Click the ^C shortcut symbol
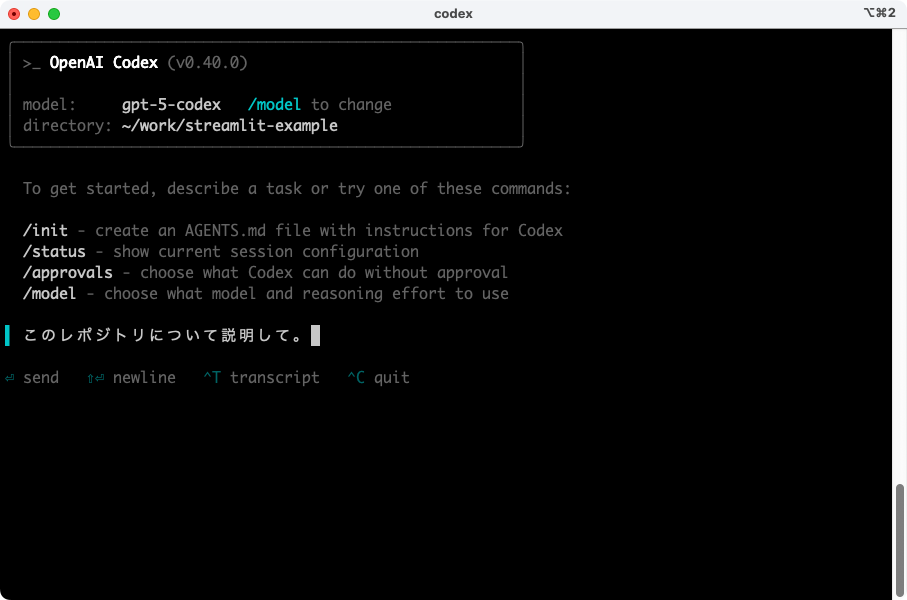The image size is (907, 600). point(356,378)
